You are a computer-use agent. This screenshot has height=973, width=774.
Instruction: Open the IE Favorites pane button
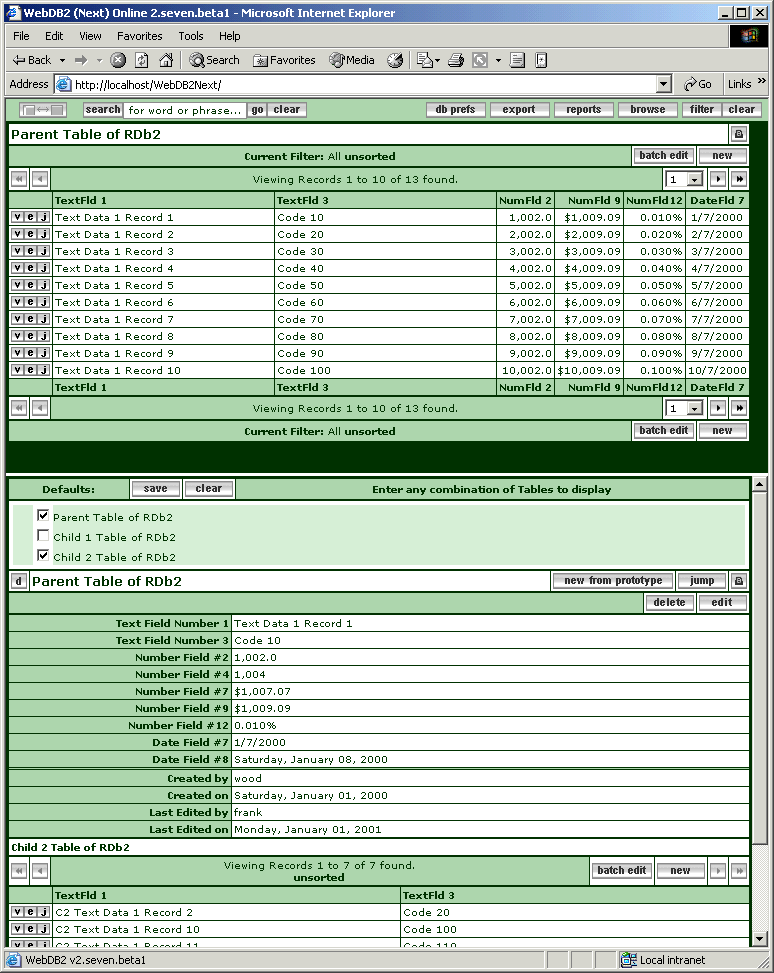[x=285, y=60]
